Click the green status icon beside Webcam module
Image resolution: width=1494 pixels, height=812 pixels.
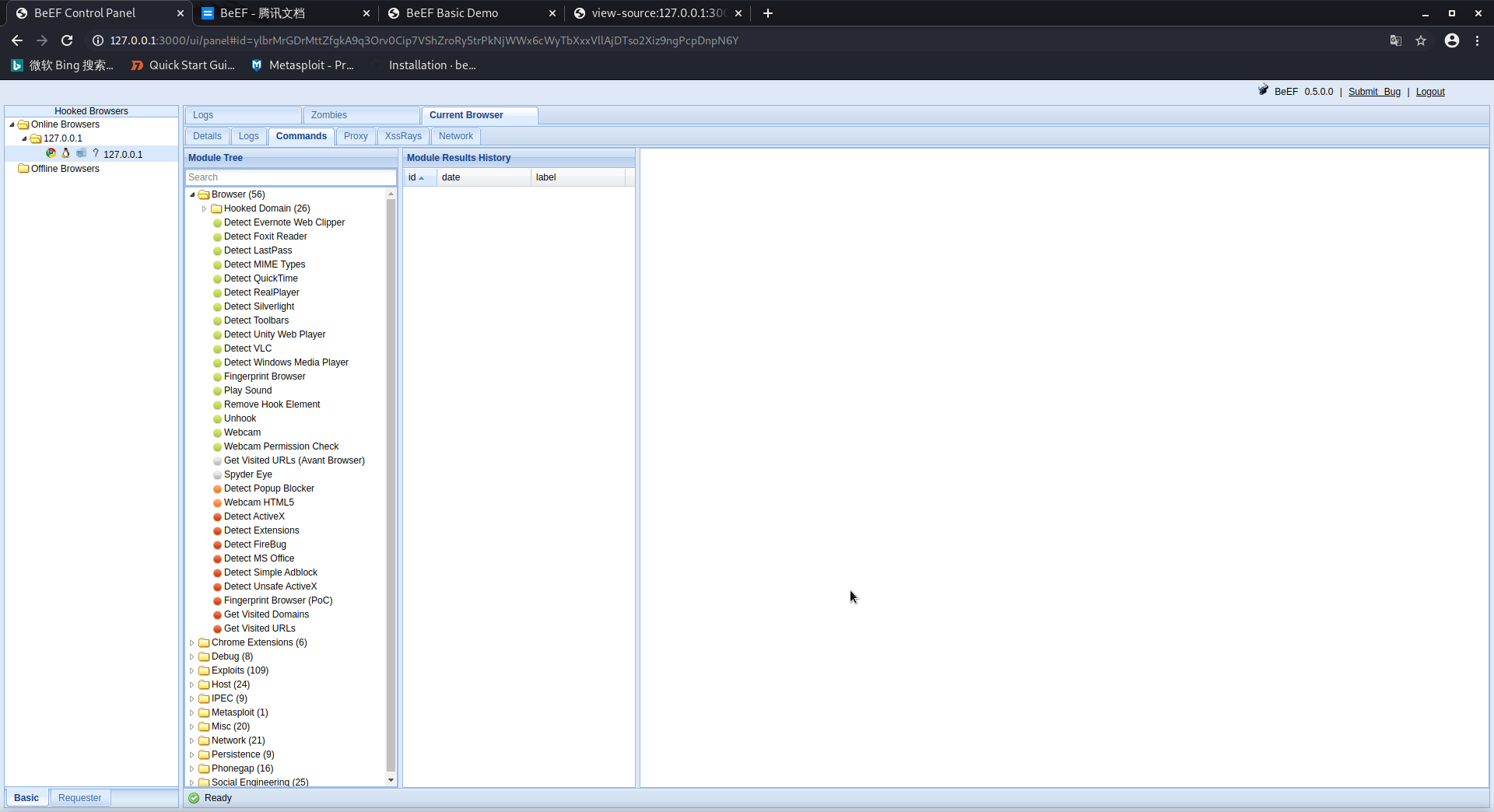[x=217, y=433]
